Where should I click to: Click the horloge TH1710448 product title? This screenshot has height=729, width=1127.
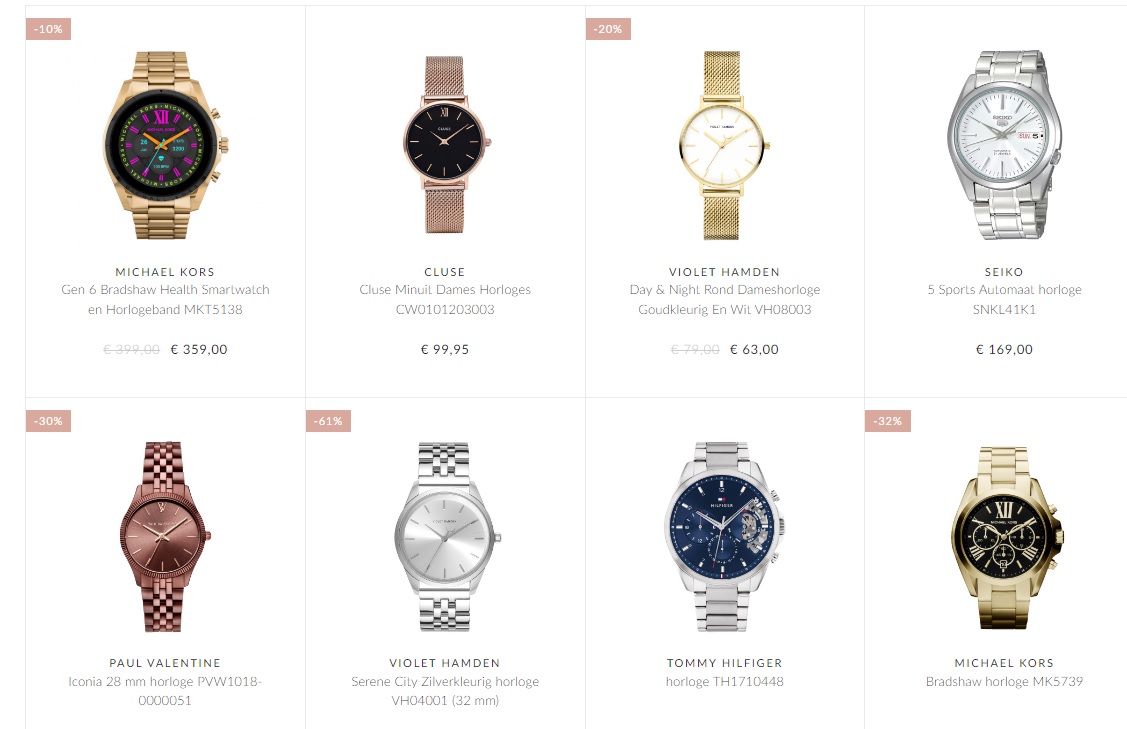pos(724,682)
